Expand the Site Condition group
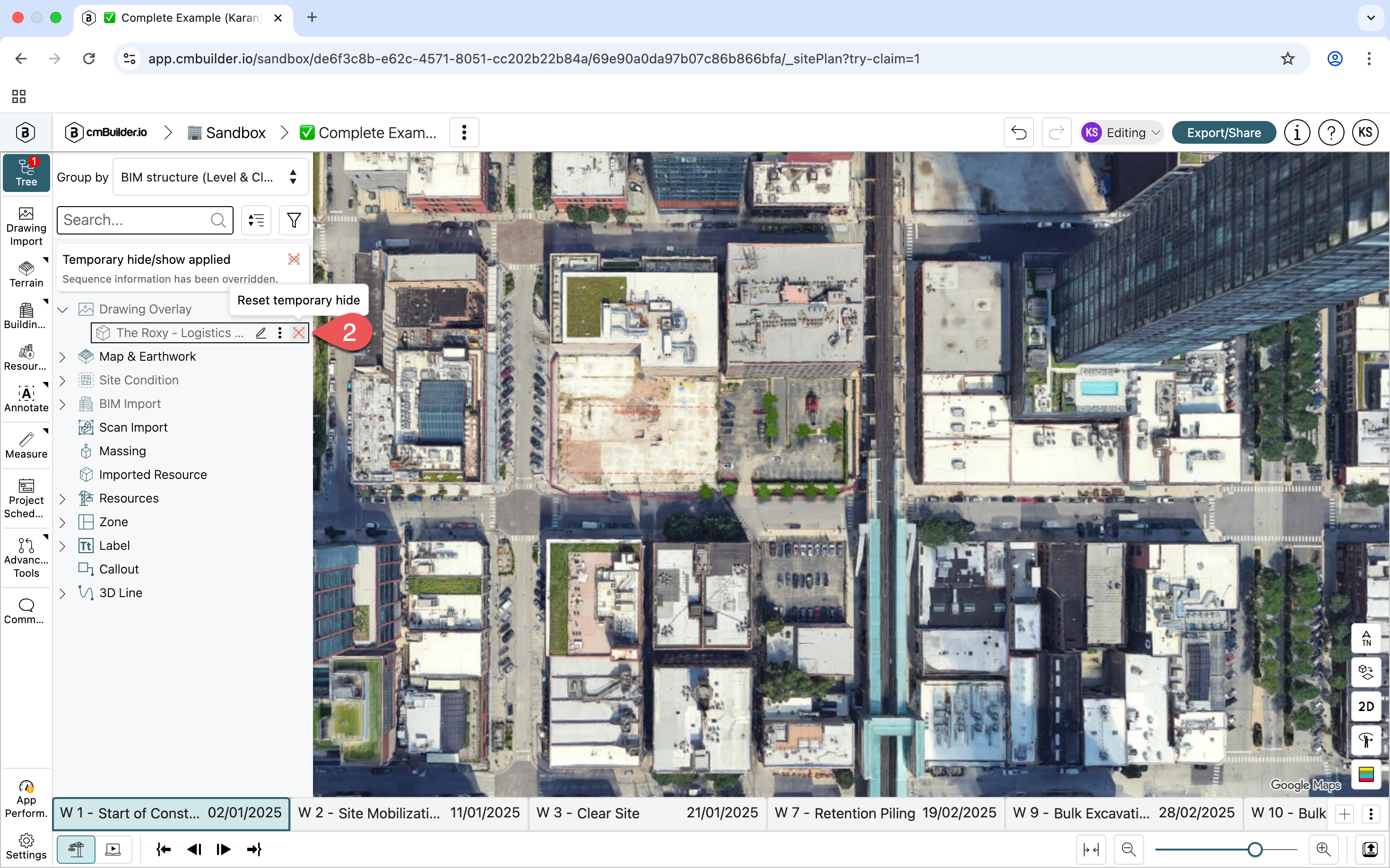The image size is (1390, 868). [62, 380]
